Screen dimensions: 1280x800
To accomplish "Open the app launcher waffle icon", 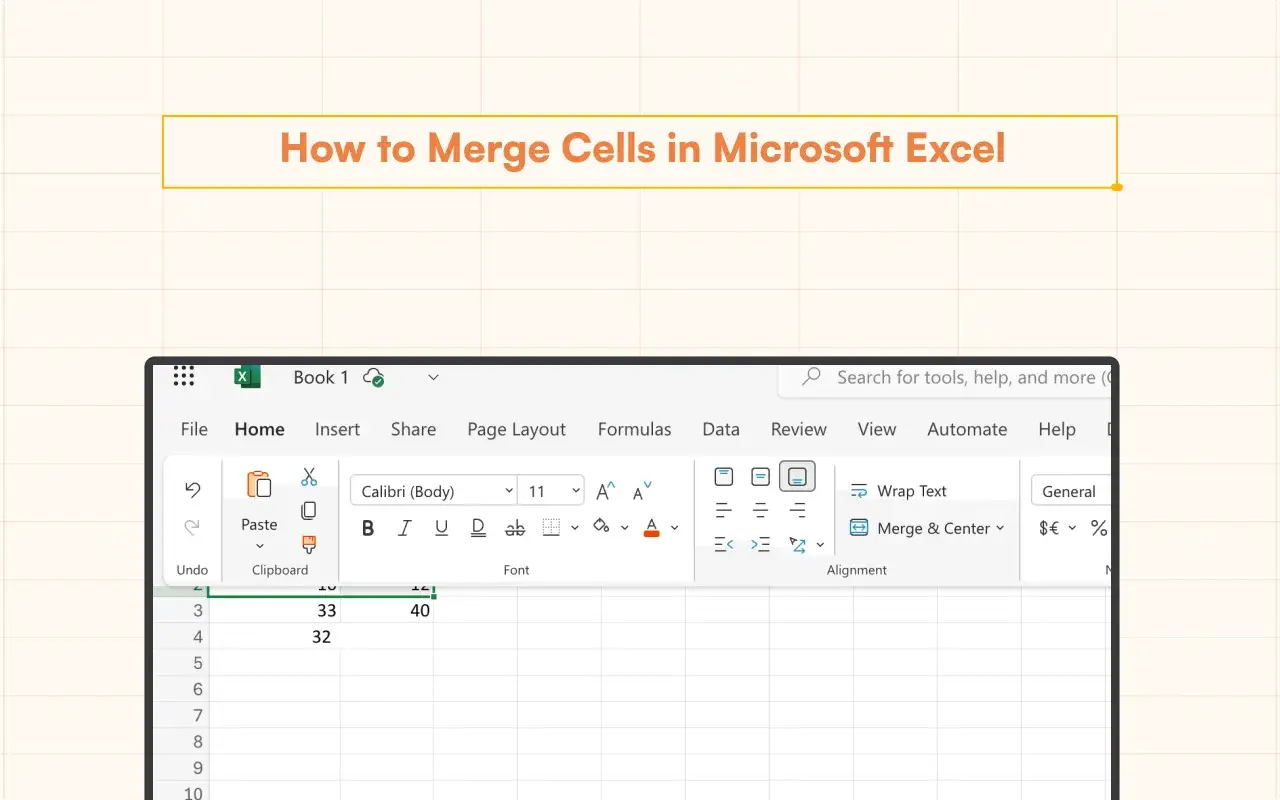I will tap(183, 376).
